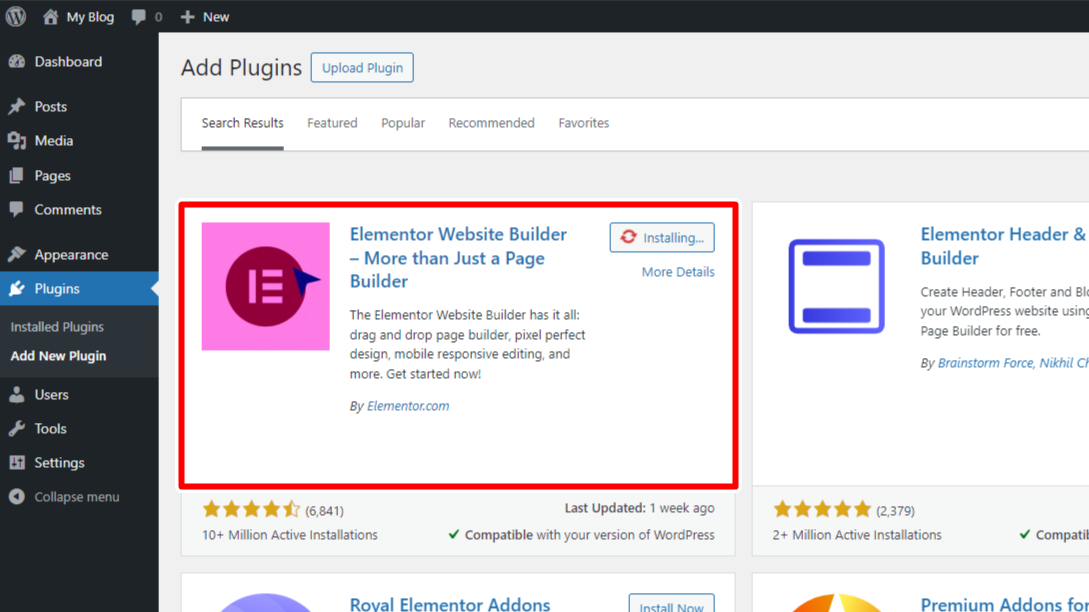Screen dimensions: 1089x612
Task: Click the home icon beside My Blog
Action: click(50, 17)
